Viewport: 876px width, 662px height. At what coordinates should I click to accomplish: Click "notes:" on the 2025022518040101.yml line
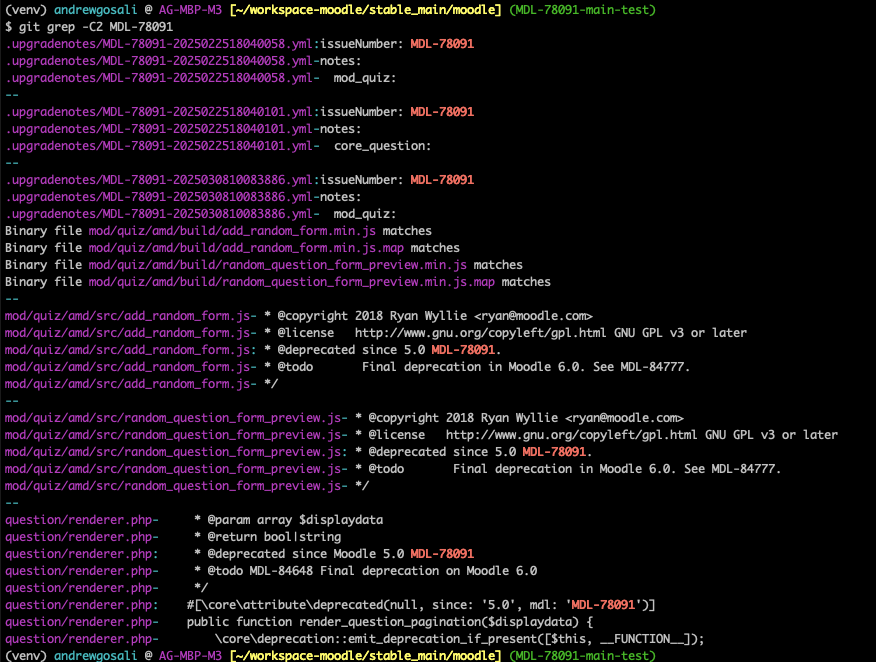pos(340,128)
